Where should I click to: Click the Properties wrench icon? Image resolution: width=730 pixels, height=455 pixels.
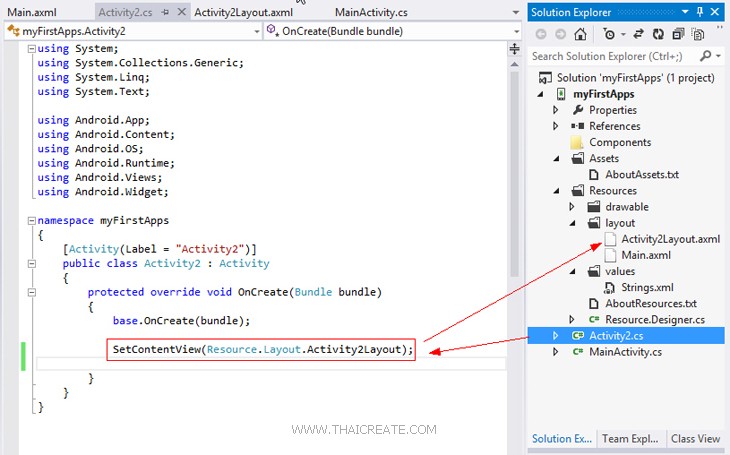tap(578, 110)
